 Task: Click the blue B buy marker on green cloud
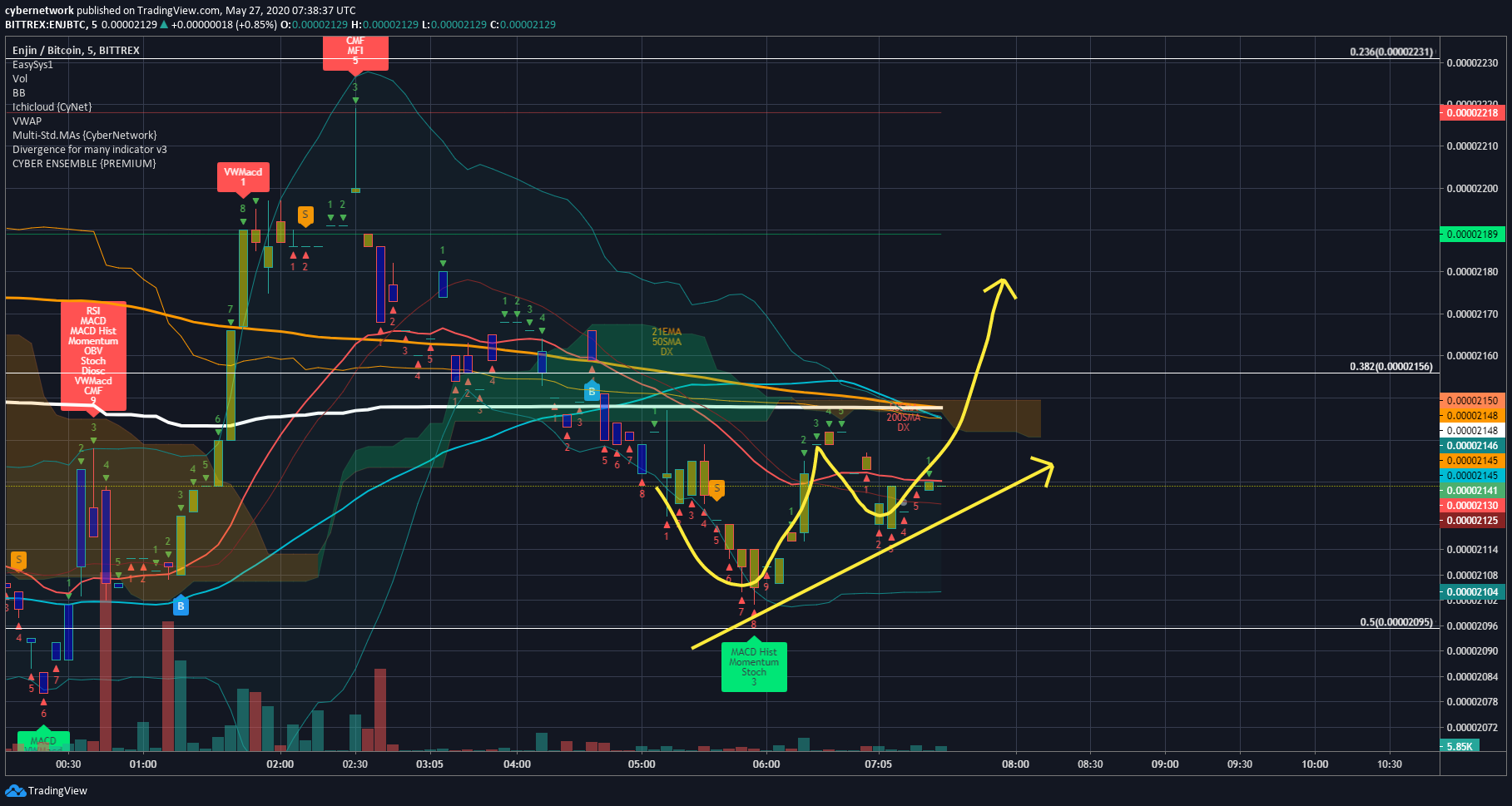[x=592, y=390]
